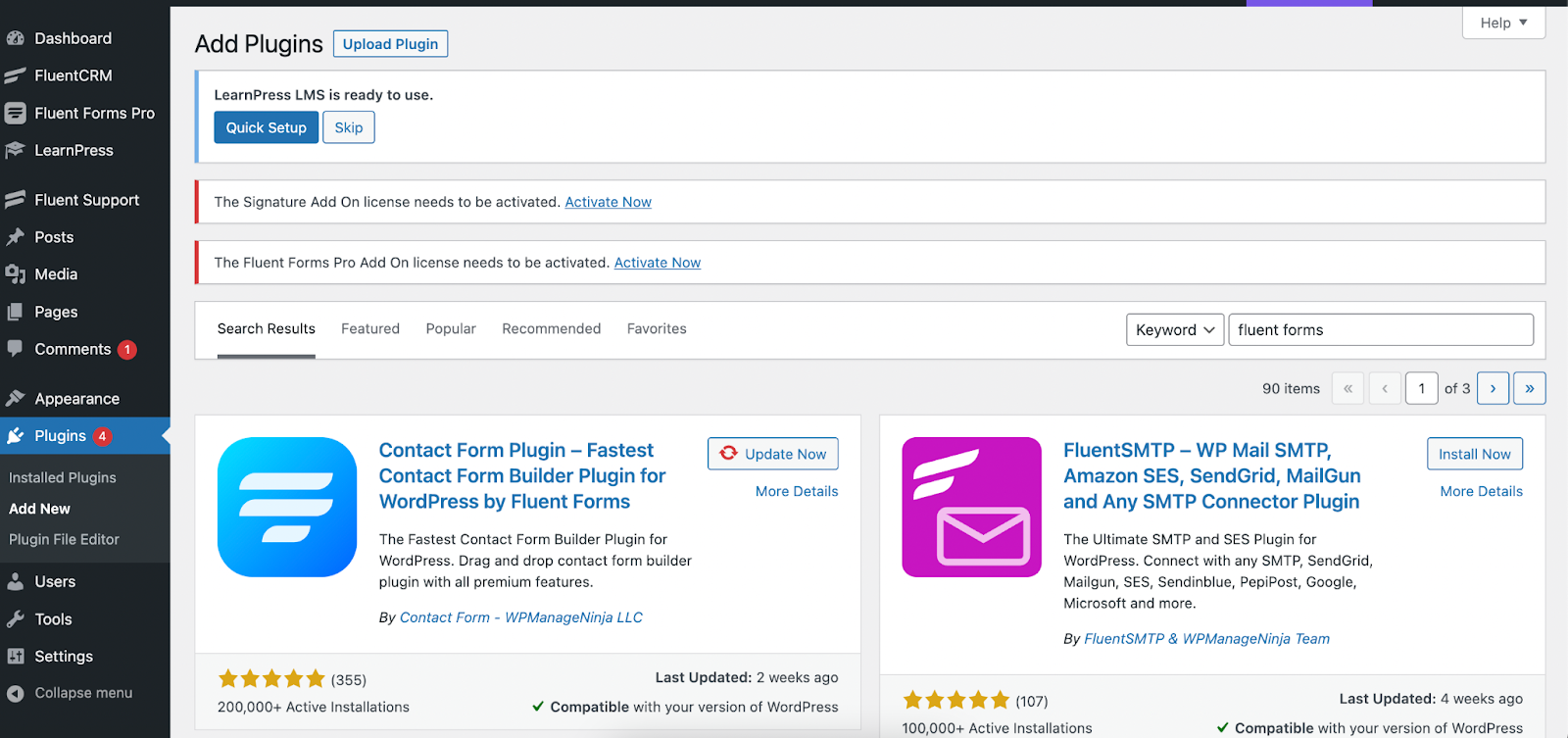The width and height of the screenshot is (1568, 738).
Task: Click the current page number field
Action: point(1422,388)
